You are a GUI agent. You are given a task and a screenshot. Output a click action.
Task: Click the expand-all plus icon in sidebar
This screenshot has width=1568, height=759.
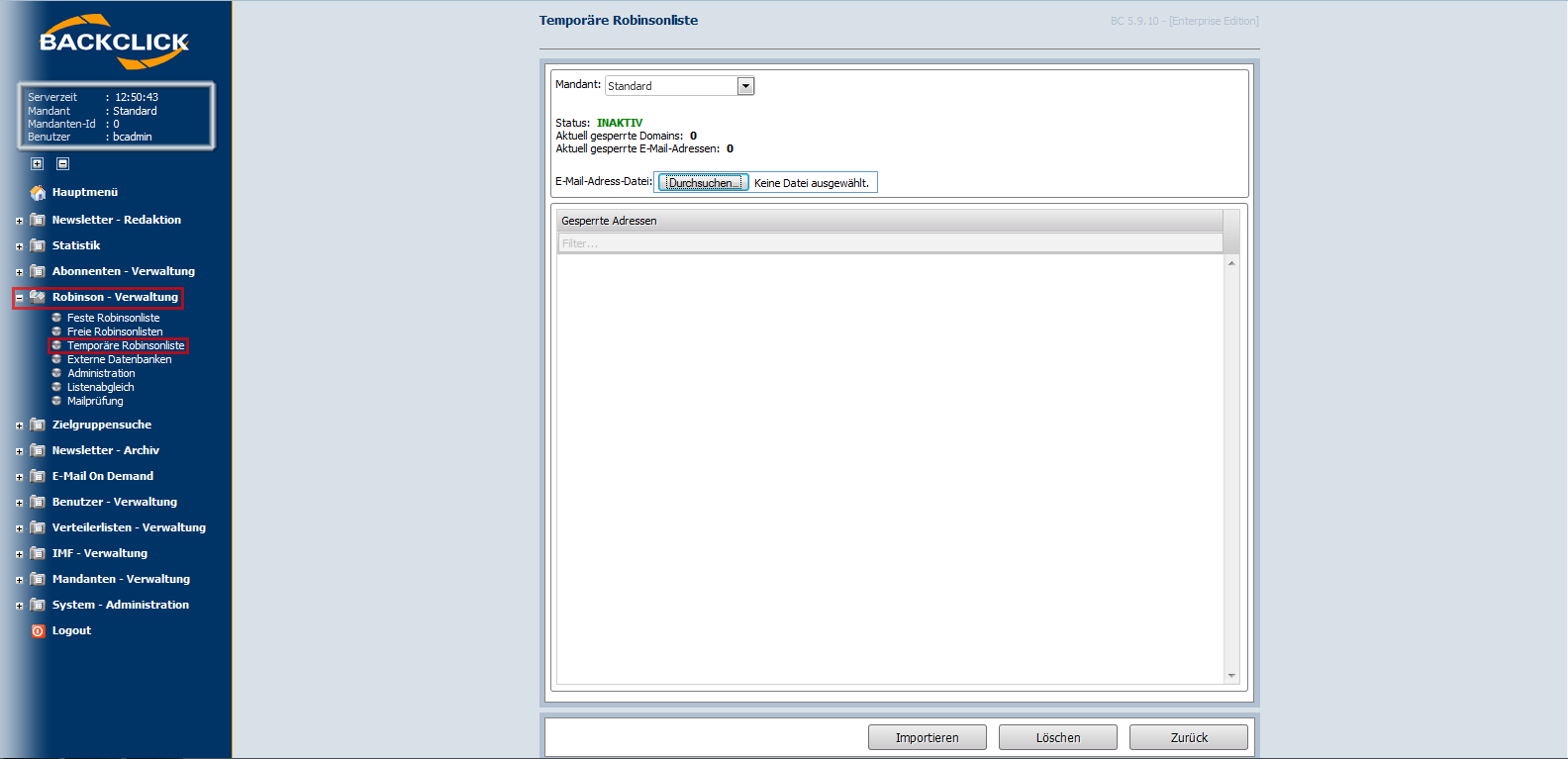(x=38, y=164)
